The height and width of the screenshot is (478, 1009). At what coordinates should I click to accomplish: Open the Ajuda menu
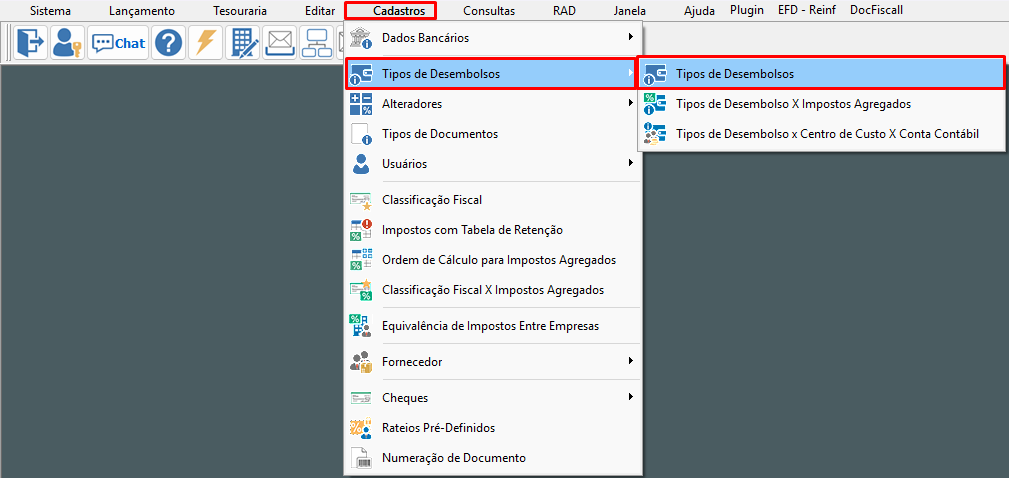[699, 10]
